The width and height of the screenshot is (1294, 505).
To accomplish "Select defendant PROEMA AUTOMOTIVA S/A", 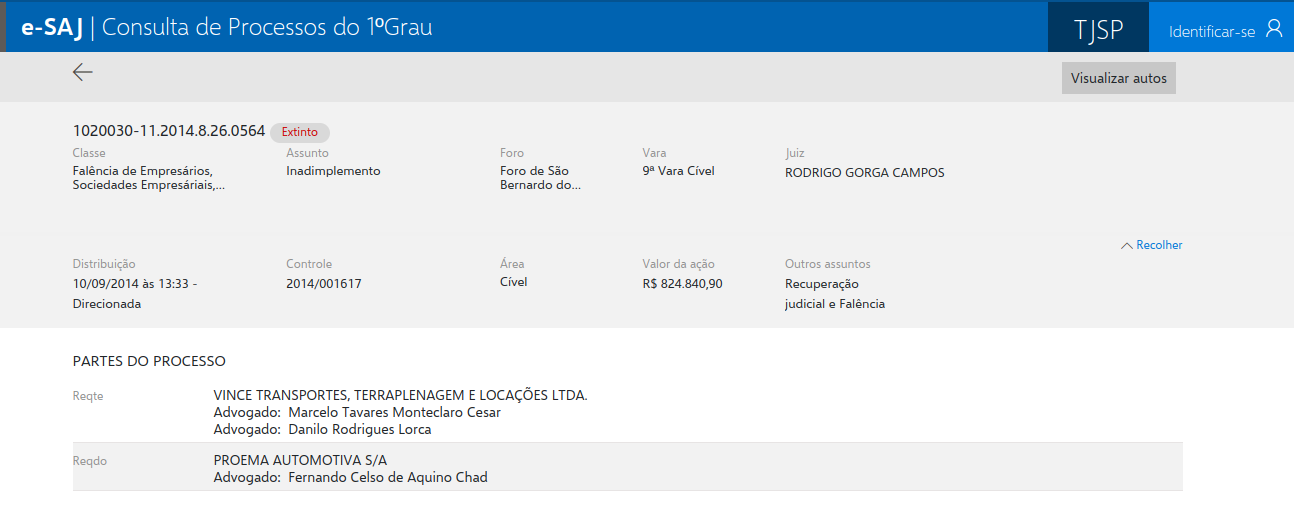I will click(x=300, y=460).
